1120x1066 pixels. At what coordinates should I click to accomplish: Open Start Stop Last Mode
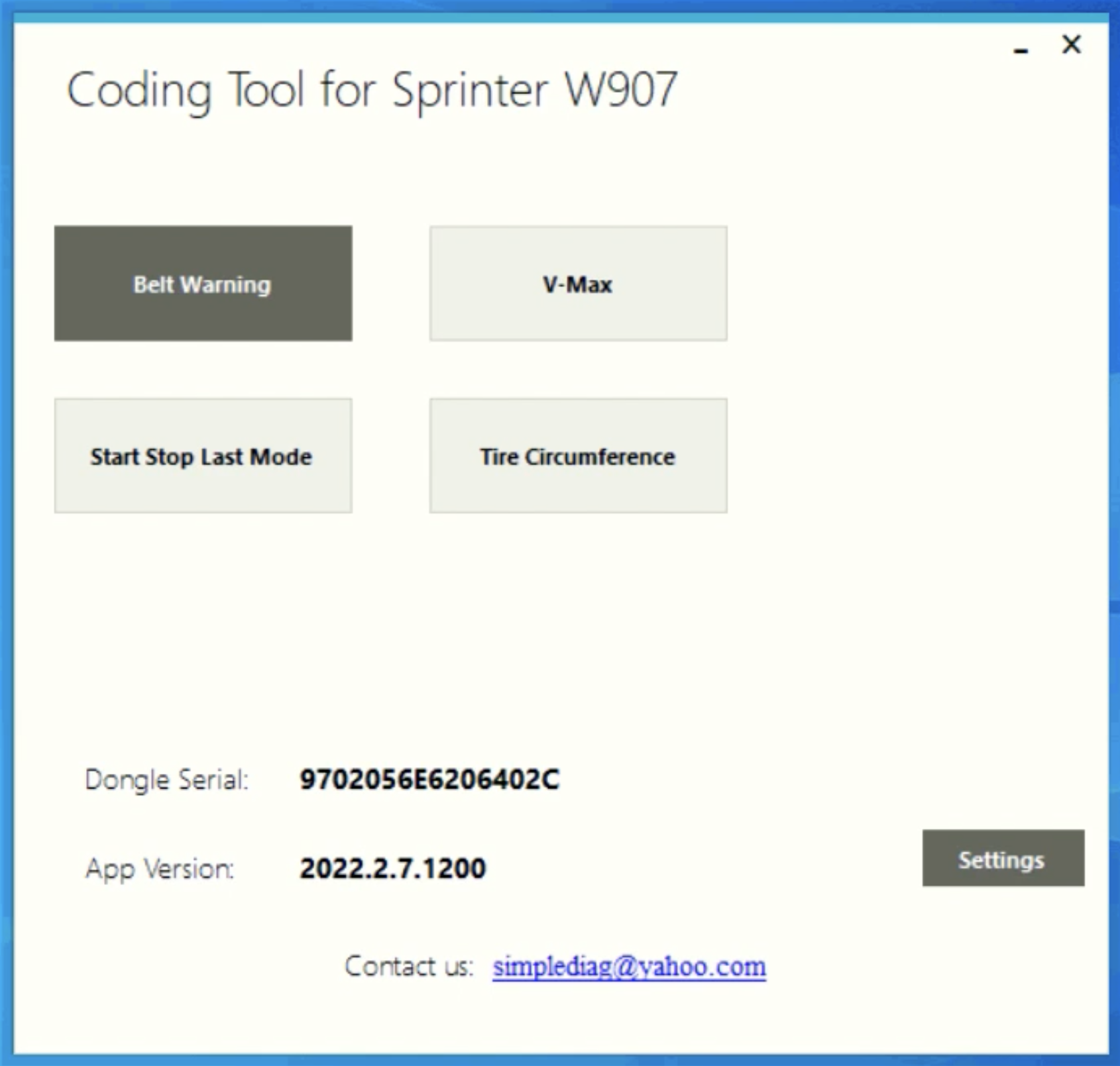point(203,456)
